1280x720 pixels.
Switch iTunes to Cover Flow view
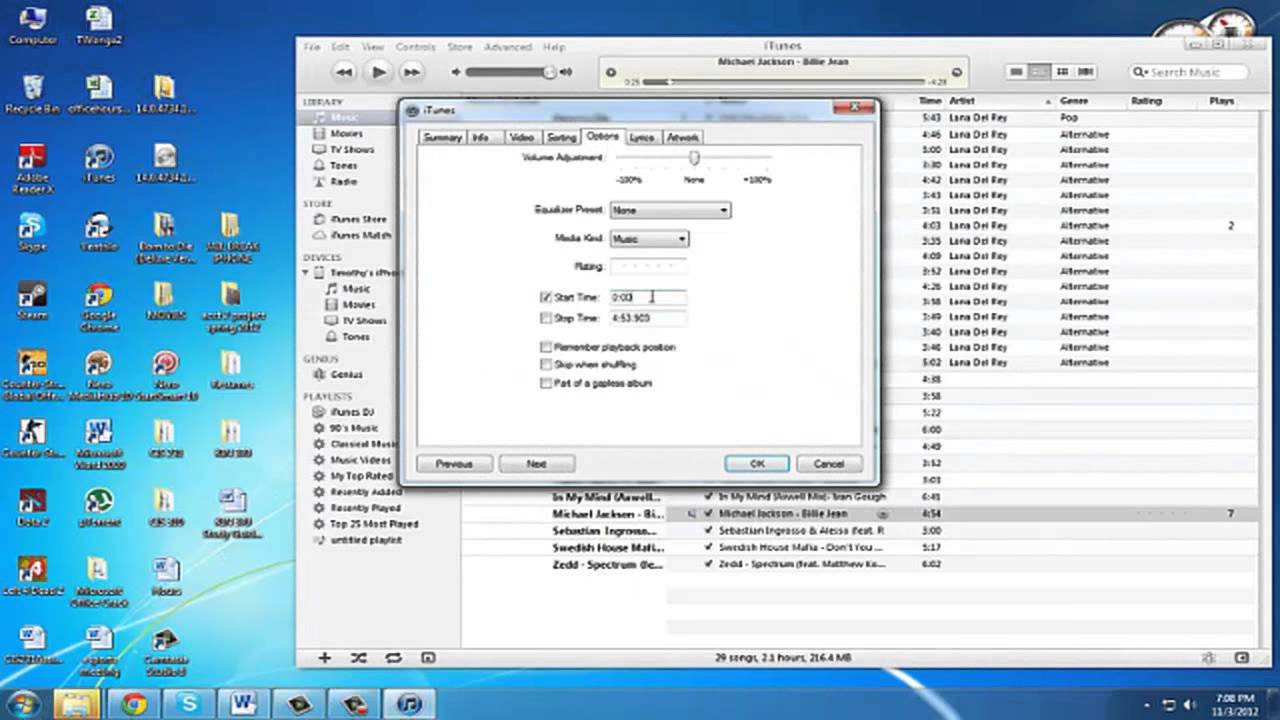pyautogui.click(x=1085, y=72)
